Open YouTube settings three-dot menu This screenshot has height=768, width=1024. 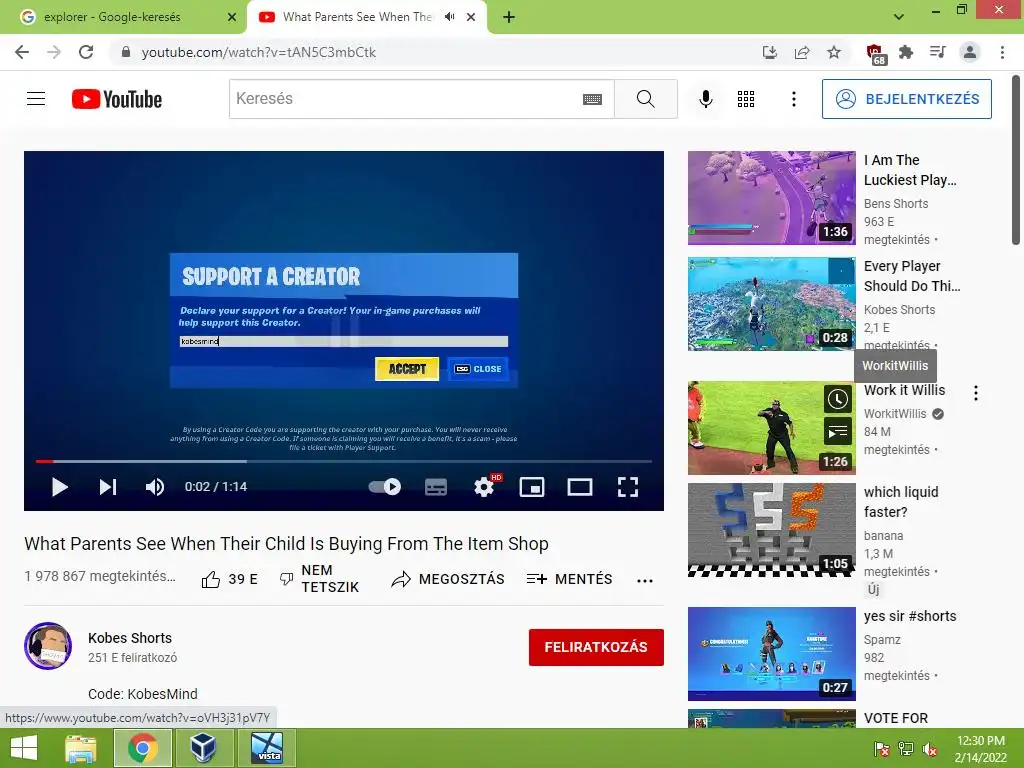[x=793, y=99]
